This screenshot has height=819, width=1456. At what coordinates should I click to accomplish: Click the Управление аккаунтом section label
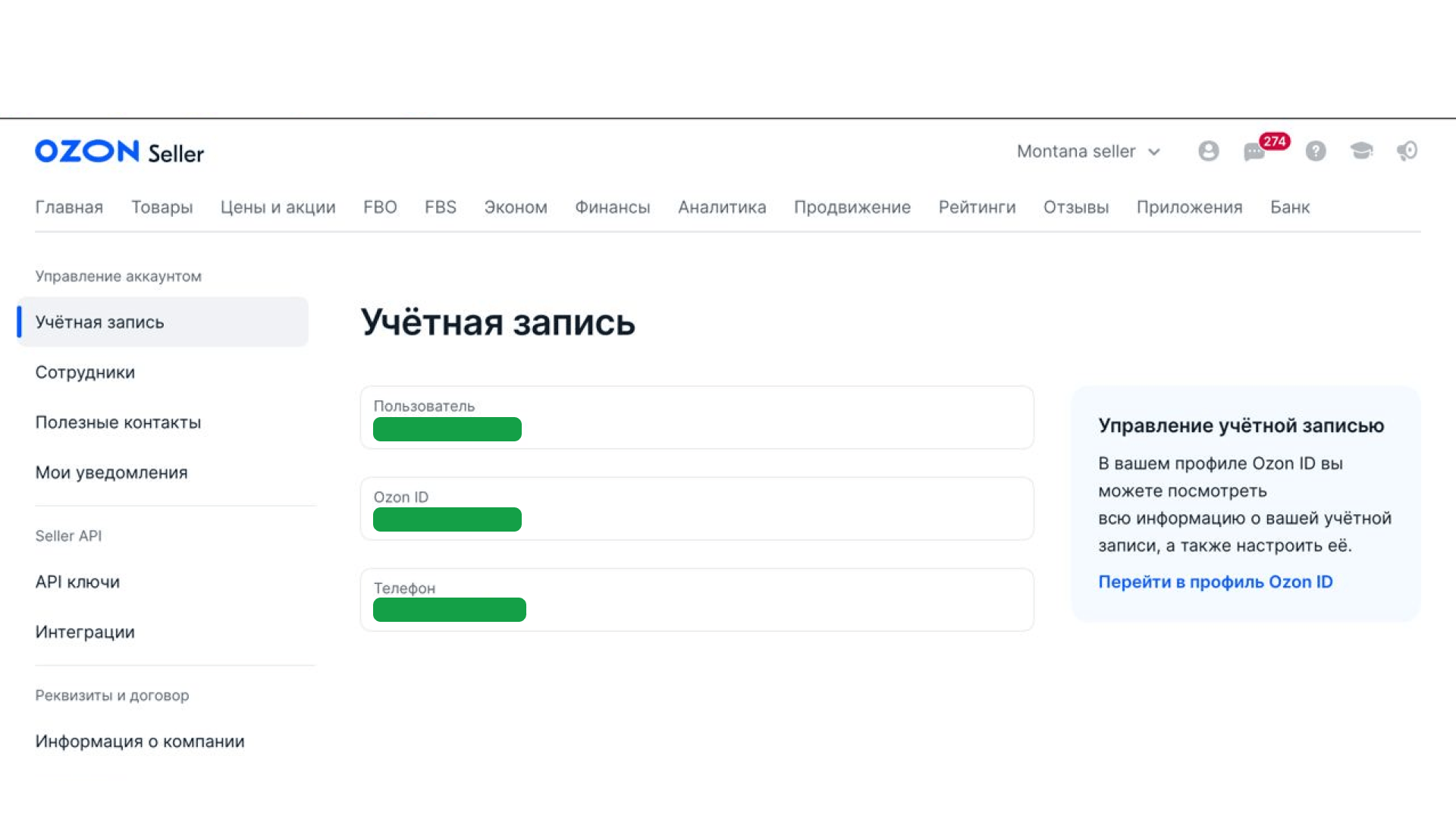[118, 276]
